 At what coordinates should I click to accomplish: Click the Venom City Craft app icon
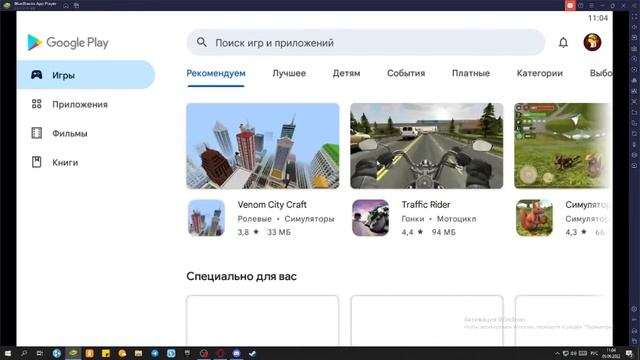tap(207, 218)
